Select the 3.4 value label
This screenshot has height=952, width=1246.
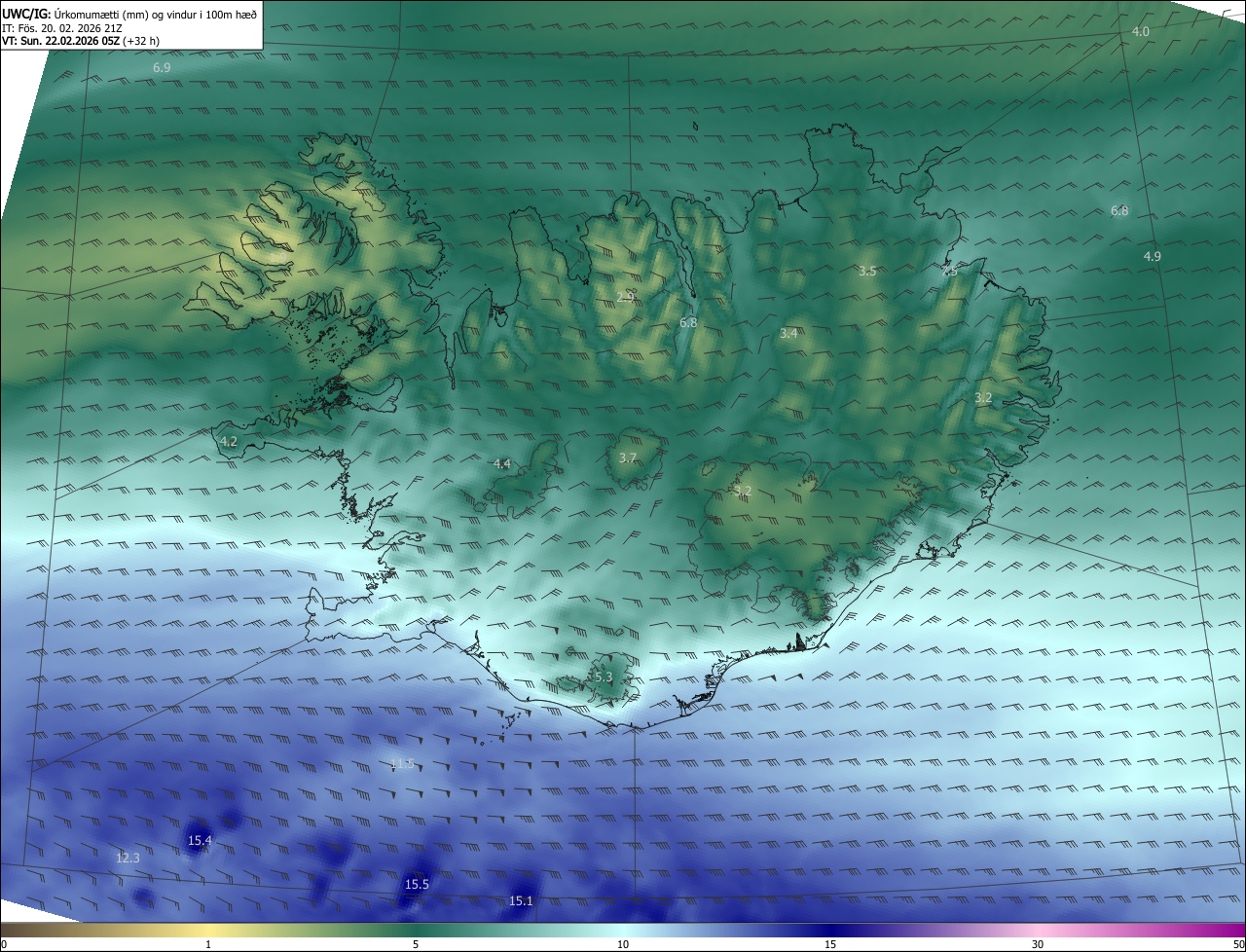(x=788, y=334)
